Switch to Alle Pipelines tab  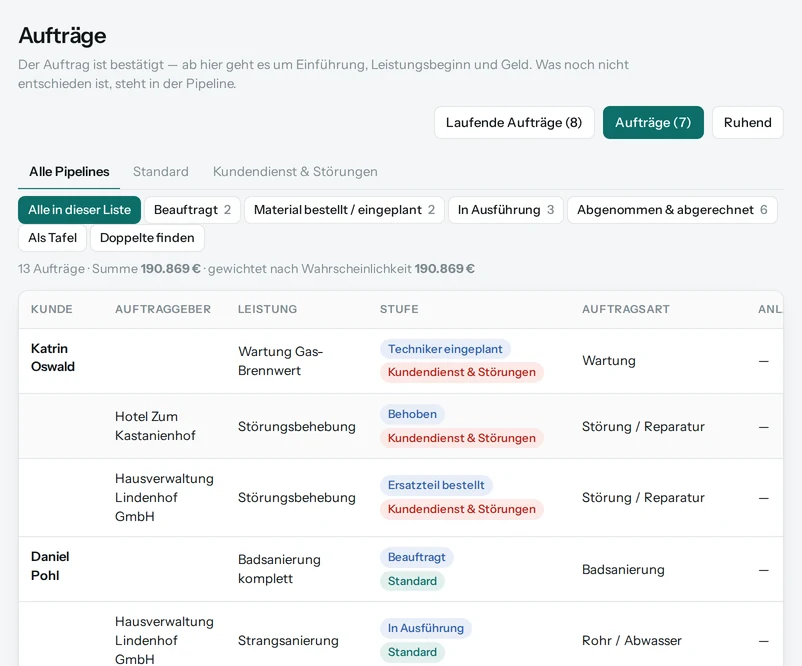point(69,172)
